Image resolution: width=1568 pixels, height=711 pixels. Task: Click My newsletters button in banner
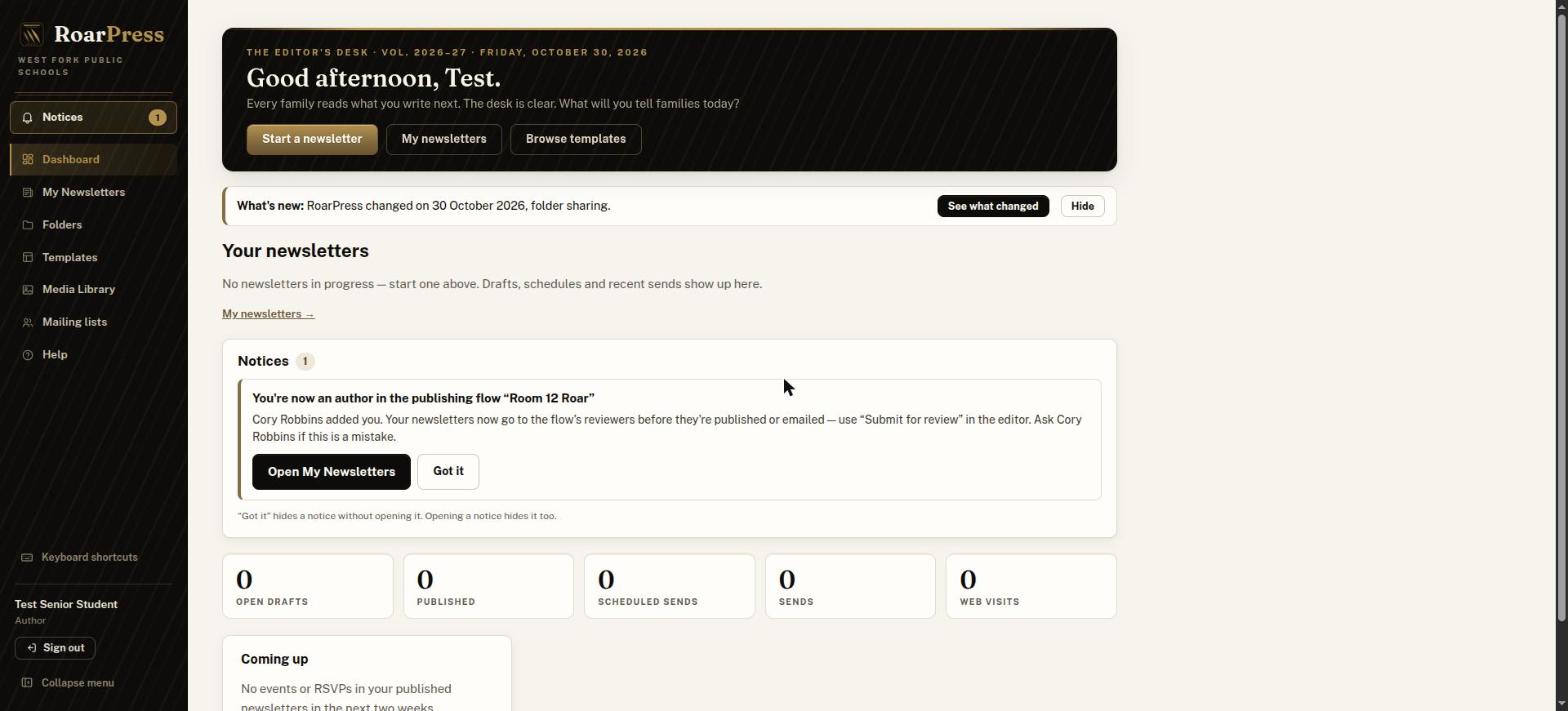[x=444, y=139]
